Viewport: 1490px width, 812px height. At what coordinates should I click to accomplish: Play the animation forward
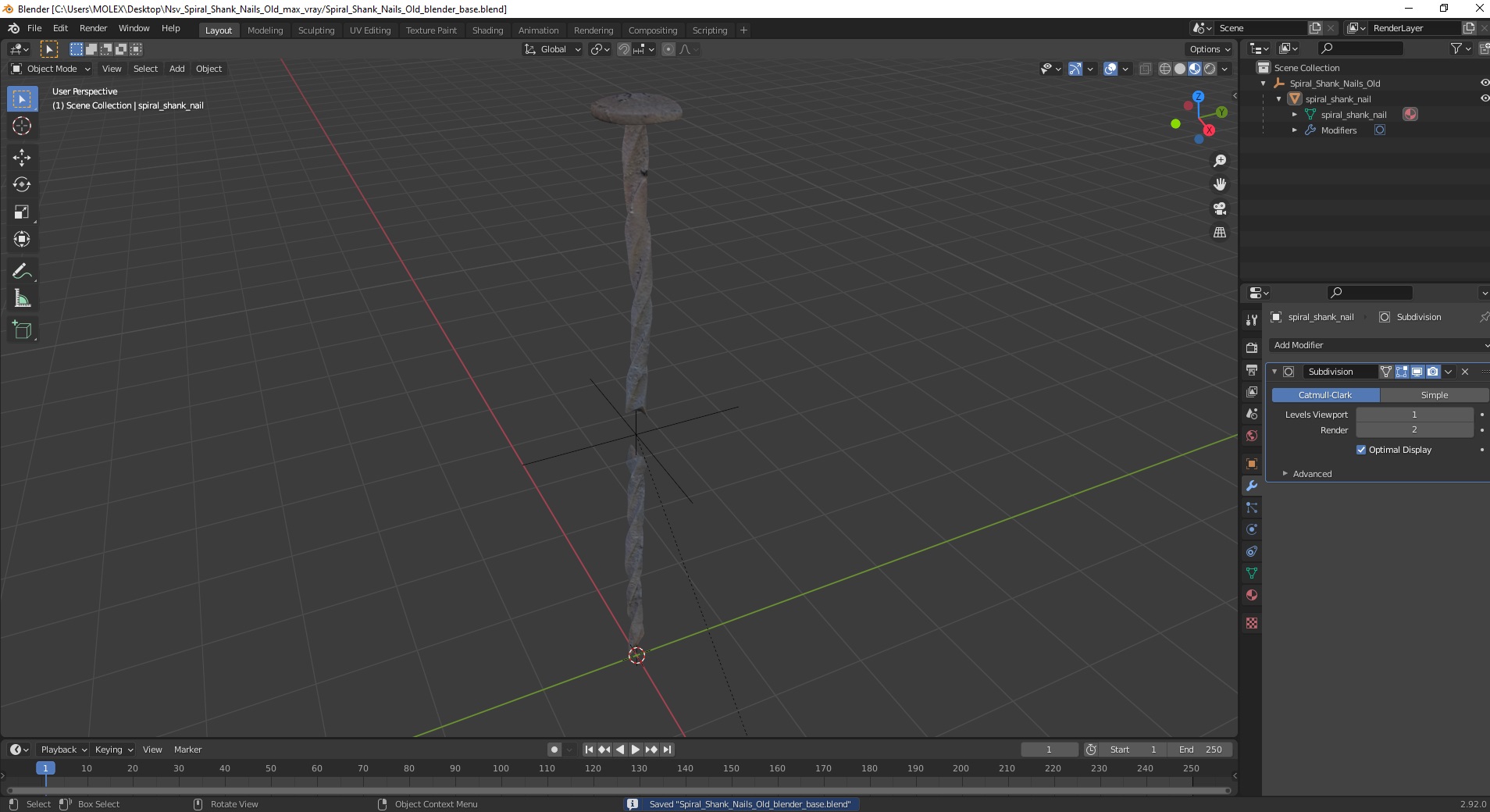(x=636, y=750)
